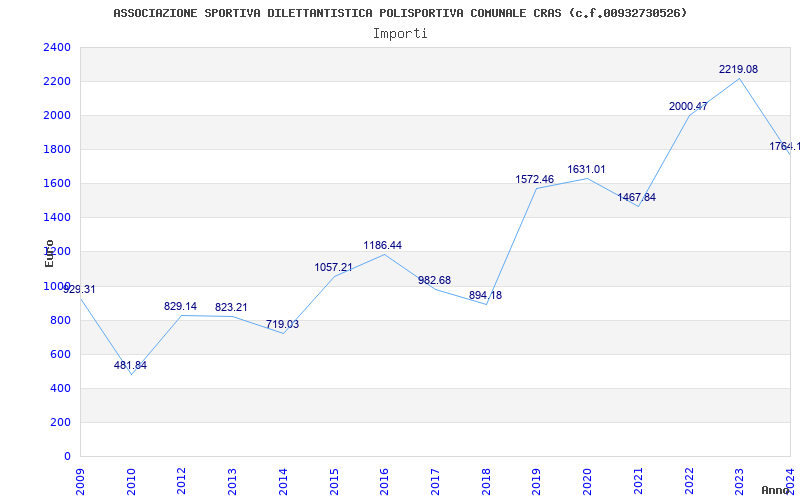Click the 929.31 data label
The image size is (800, 500).
(79, 289)
